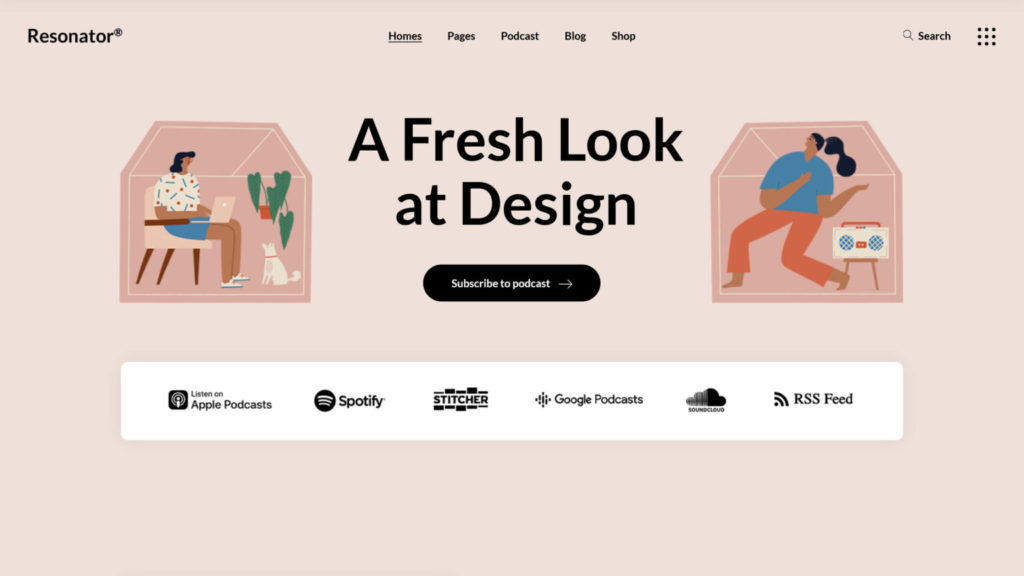Image resolution: width=1024 pixels, height=576 pixels.
Task: Open the Spotify logo
Action: [349, 400]
